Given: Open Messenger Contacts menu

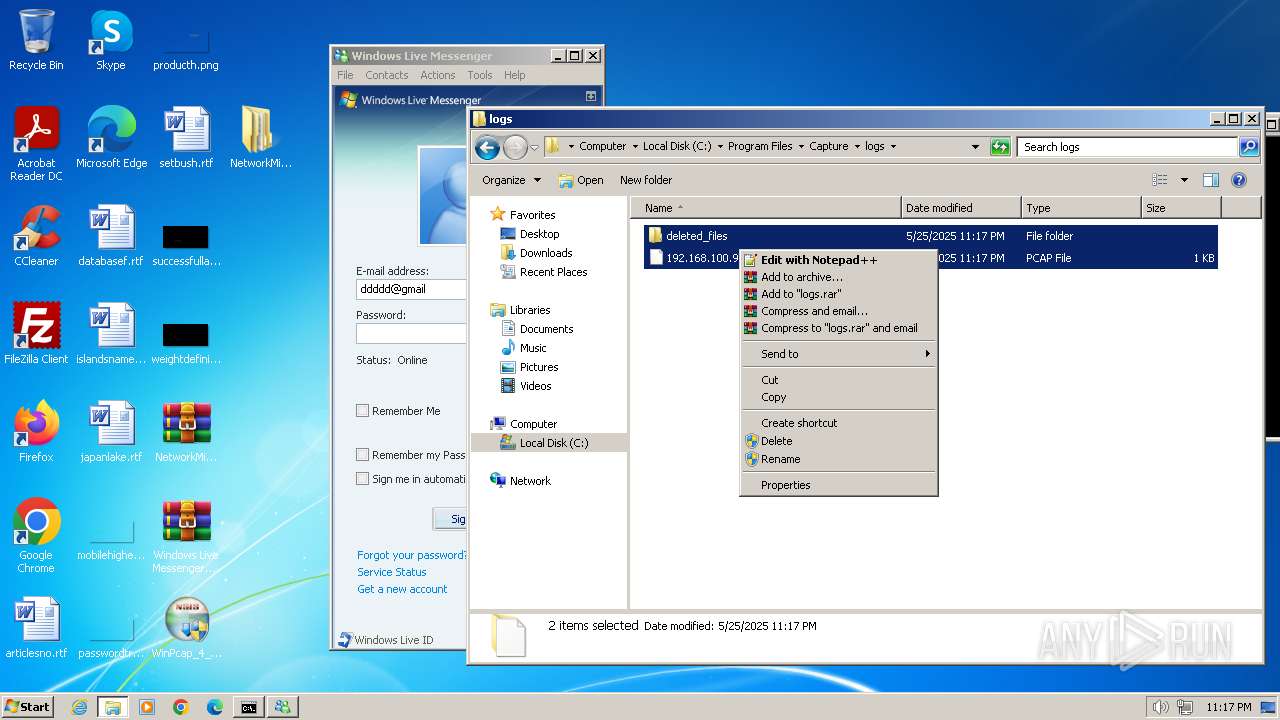Looking at the screenshot, I should tap(386, 75).
